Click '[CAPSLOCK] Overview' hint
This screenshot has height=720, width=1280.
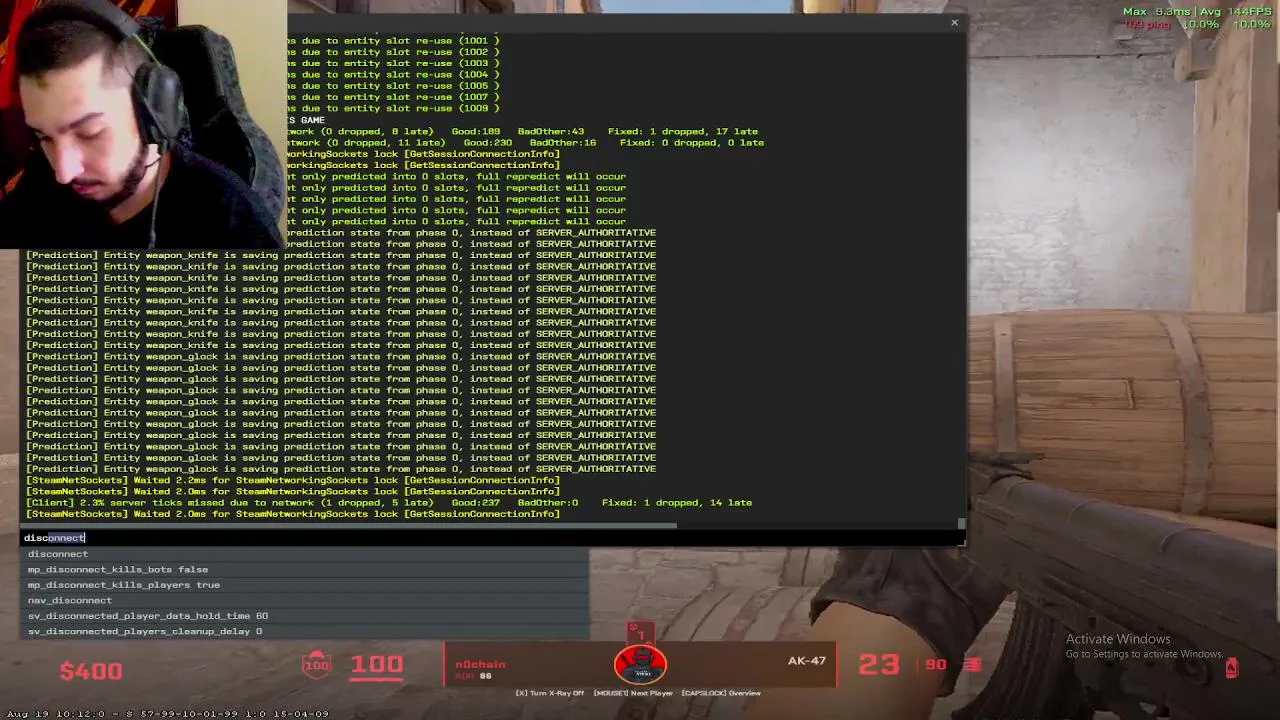click(721, 693)
